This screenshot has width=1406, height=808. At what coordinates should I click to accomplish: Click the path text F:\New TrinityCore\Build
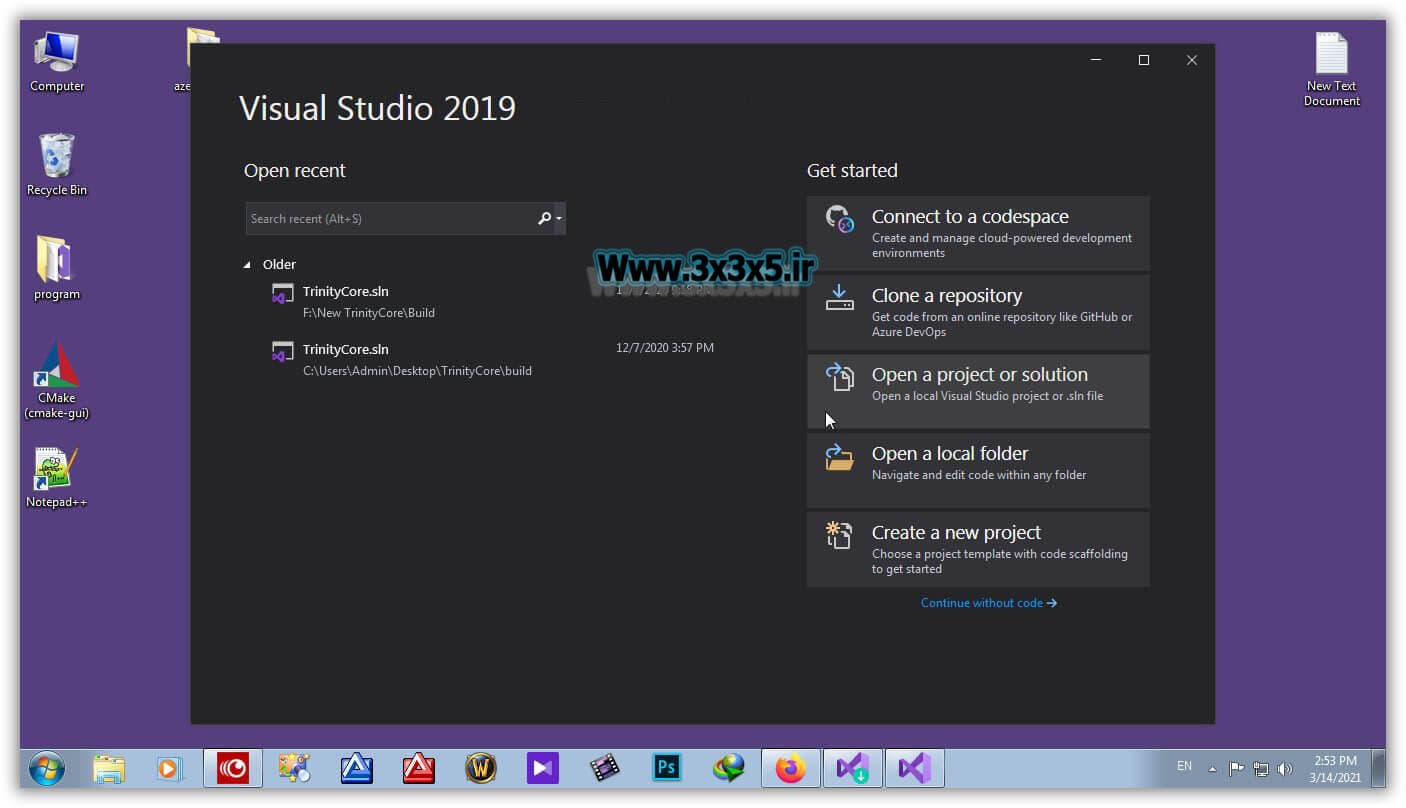pos(369,313)
